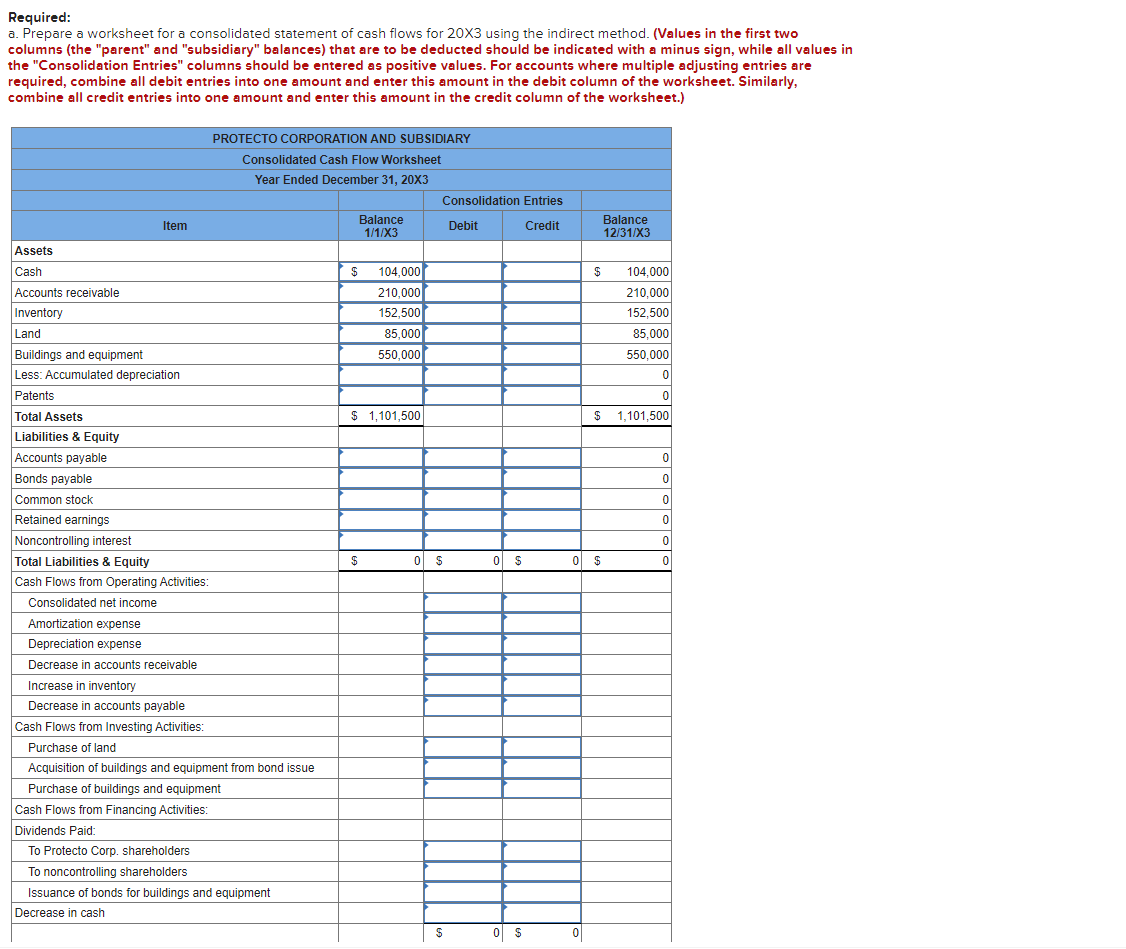Screen dimensions: 1126x949
Task: Select the Accounts payable balance 1/1/X3 cell
Action: 381,457
